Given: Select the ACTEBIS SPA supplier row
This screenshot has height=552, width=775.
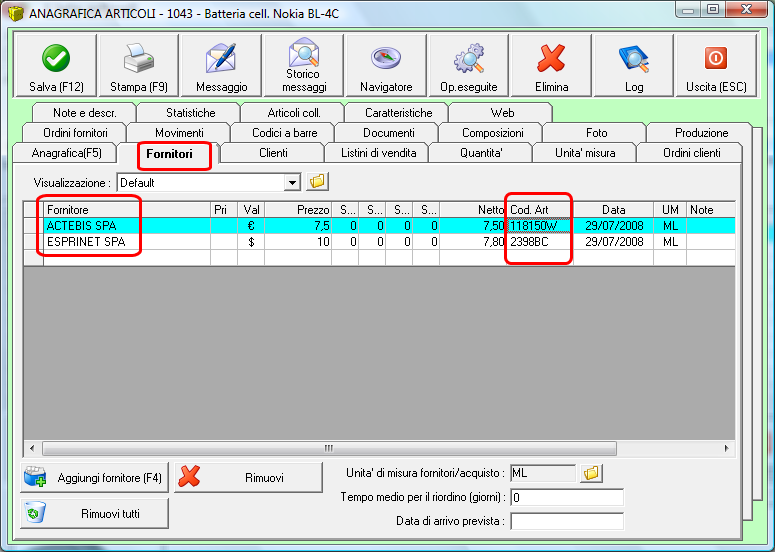Looking at the screenshot, I should [x=379, y=226].
